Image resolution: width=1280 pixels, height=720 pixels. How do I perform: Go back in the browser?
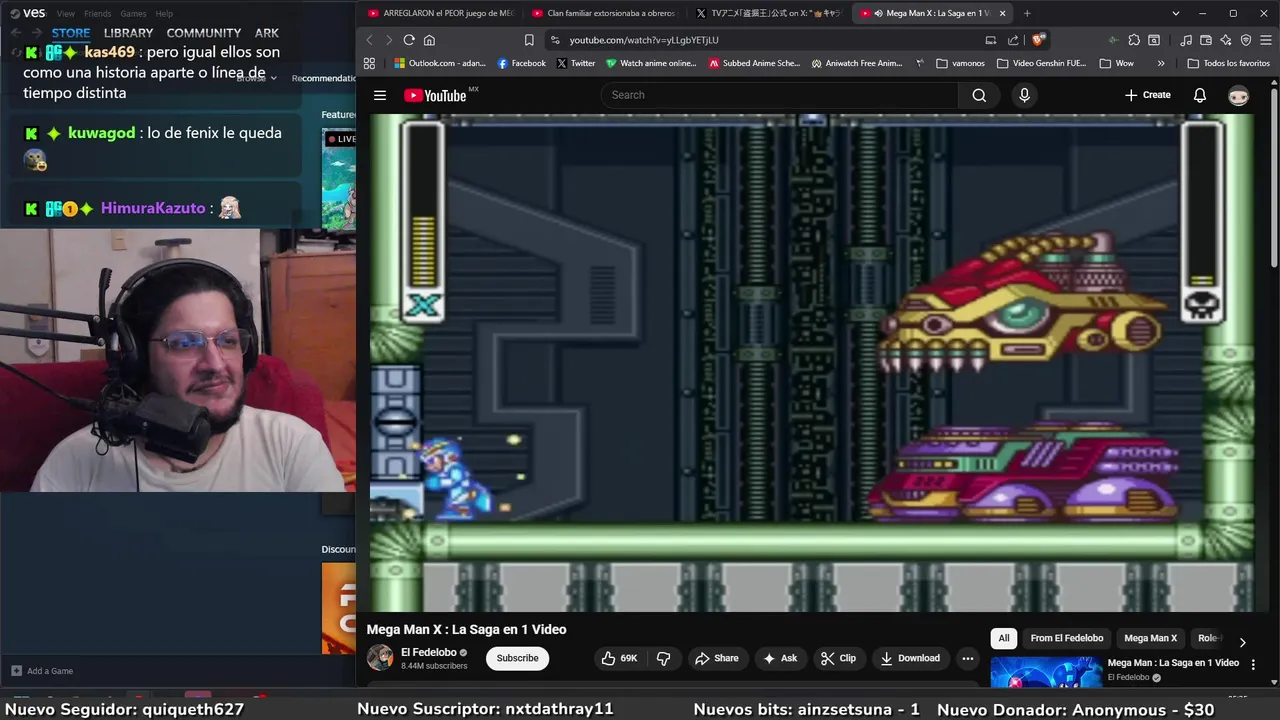[x=369, y=40]
